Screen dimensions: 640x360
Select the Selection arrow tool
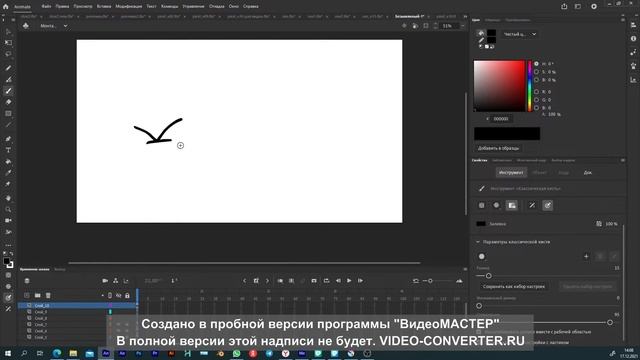pyautogui.click(x=8, y=31)
